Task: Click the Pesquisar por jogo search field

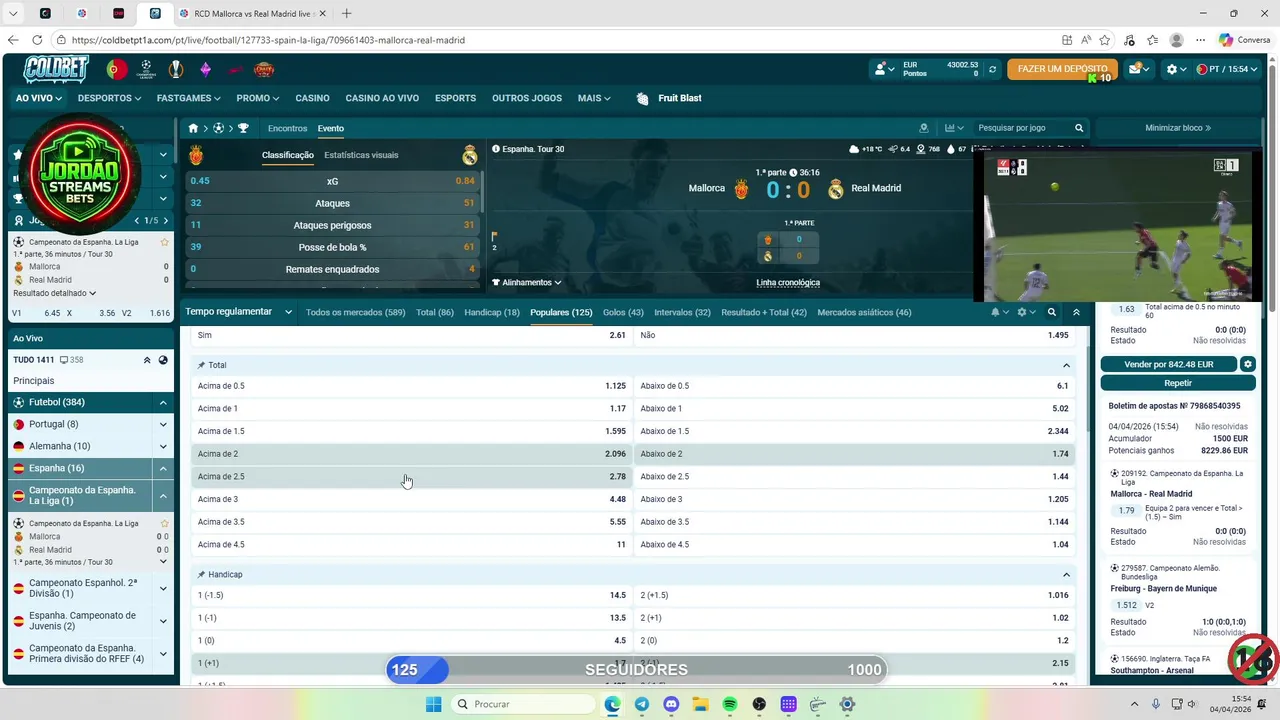Action: pyautogui.click(x=1023, y=128)
